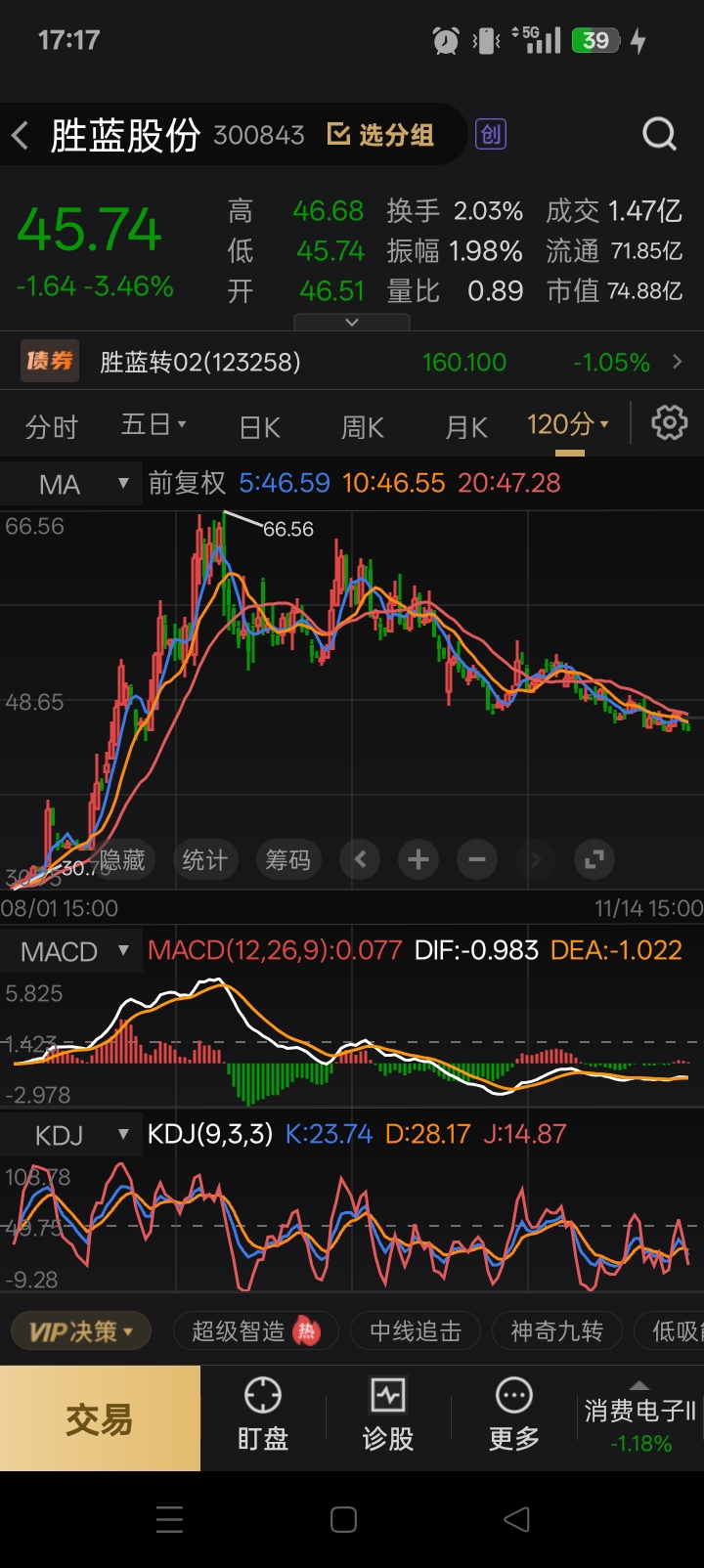Open the 统计 statistics button
Image resolution: width=704 pixels, height=1568 pixels.
[204, 859]
